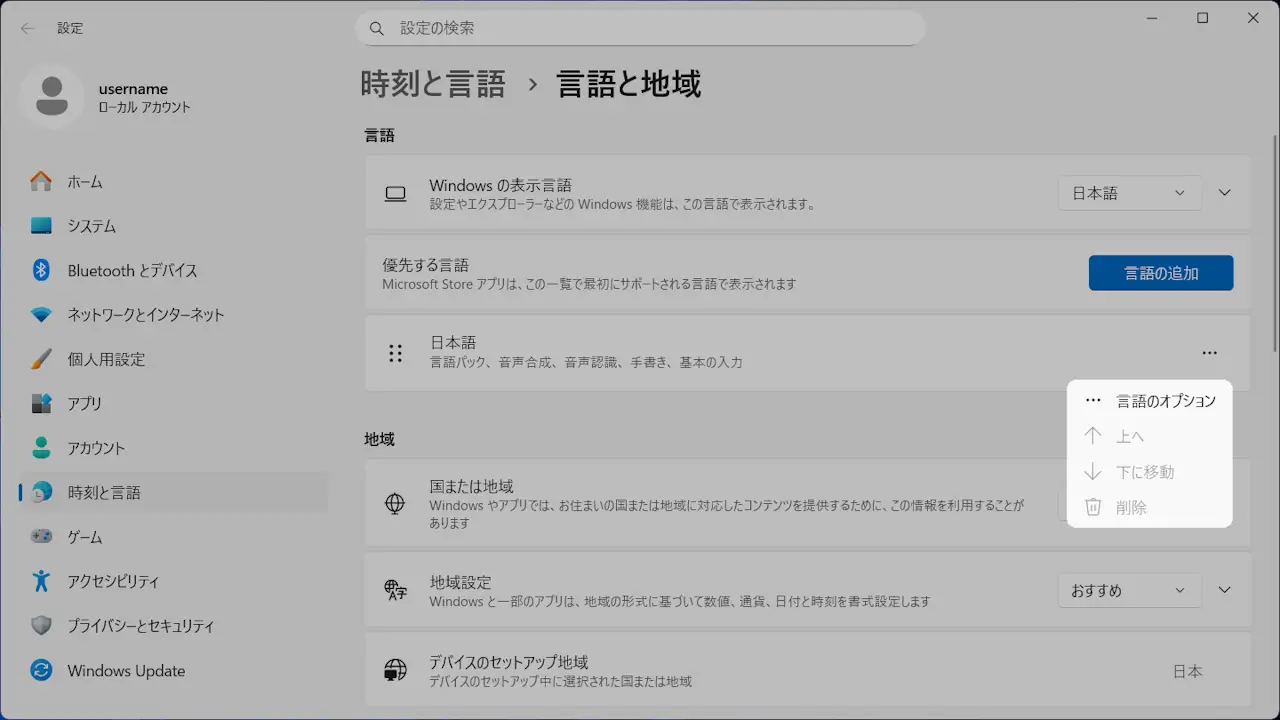
Task: Expand the Windows の表示言語 chevron
Action: [x=1225, y=193]
